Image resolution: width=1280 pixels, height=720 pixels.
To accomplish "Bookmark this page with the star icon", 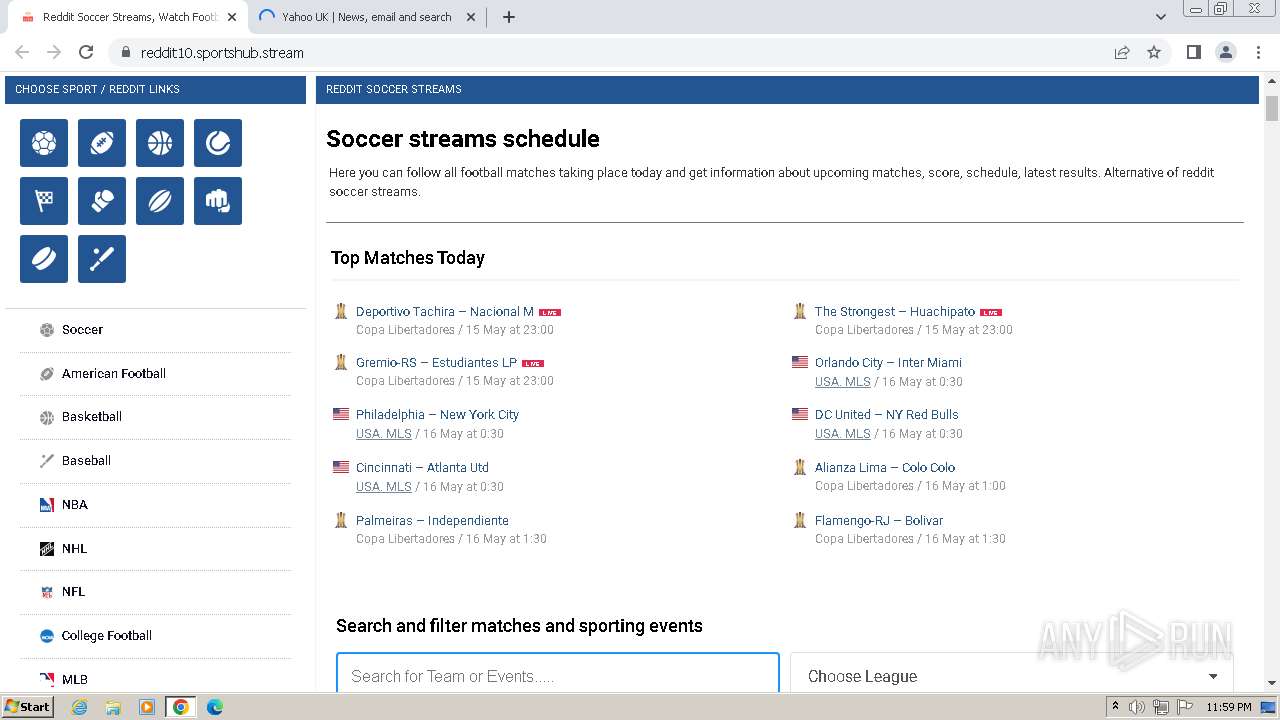I will [x=1154, y=52].
